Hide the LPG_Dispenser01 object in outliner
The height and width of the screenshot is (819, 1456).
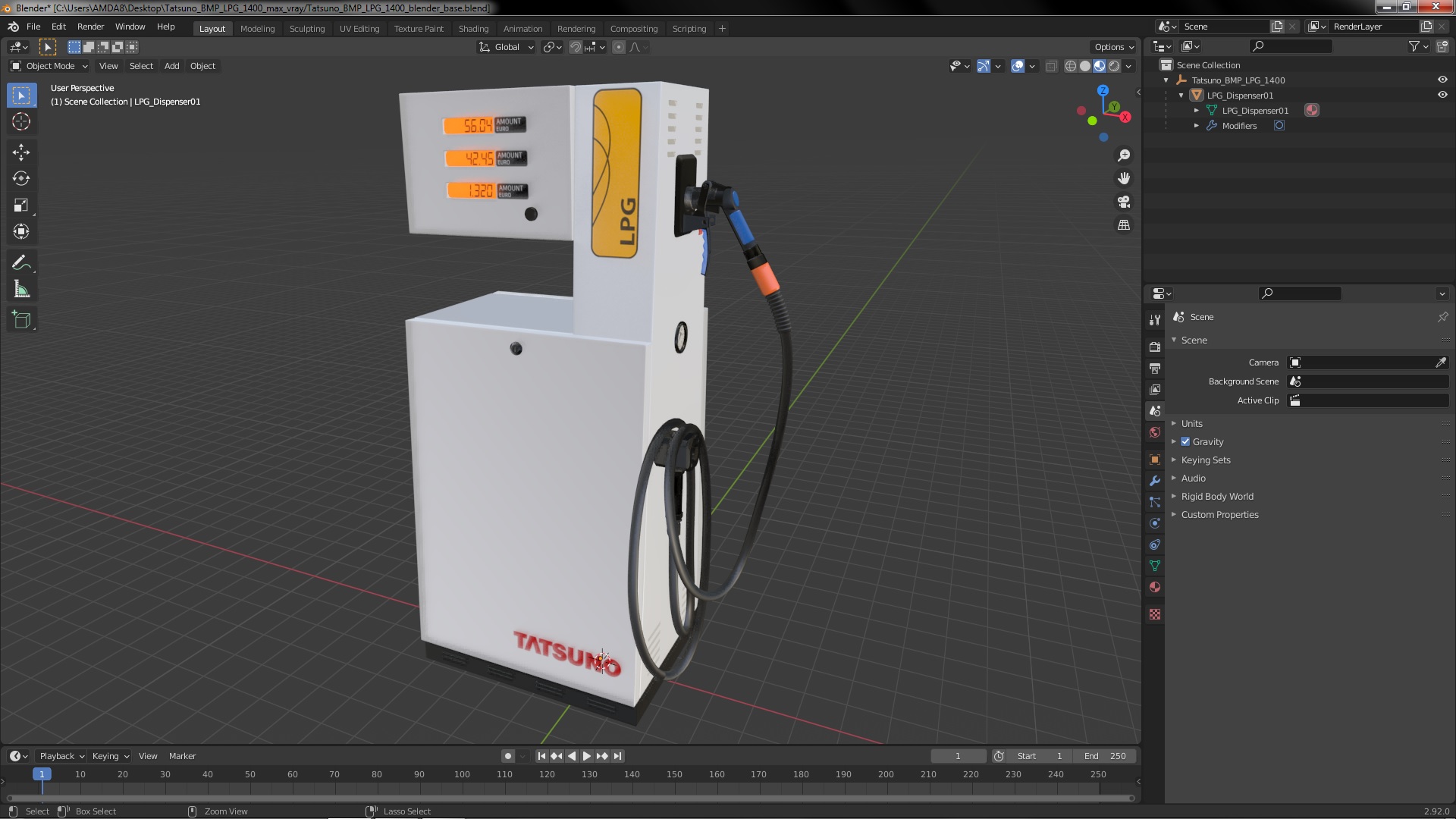click(x=1442, y=95)
